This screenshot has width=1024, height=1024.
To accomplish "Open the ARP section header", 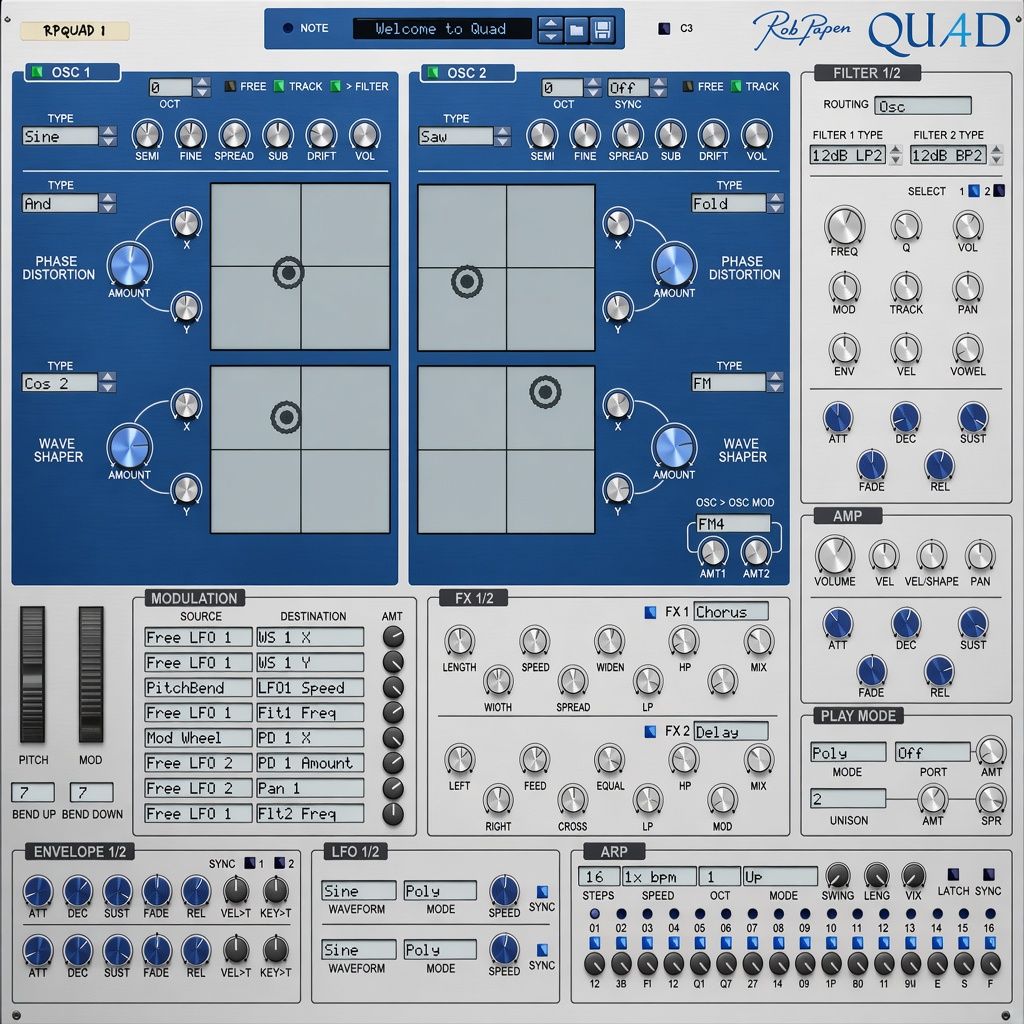I will point(614,851).
